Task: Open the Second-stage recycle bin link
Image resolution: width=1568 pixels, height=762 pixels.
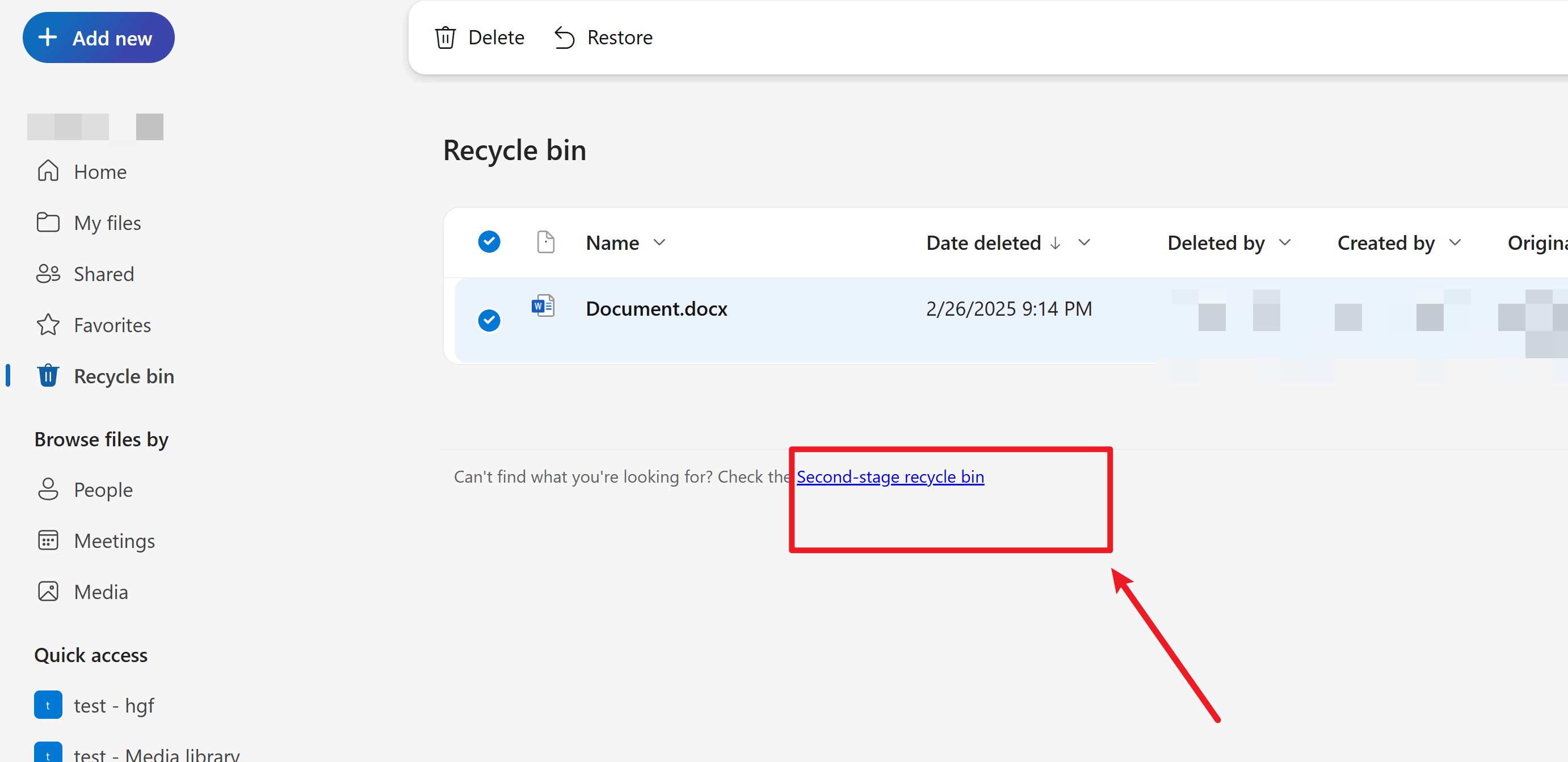Action: coord(890,476)
